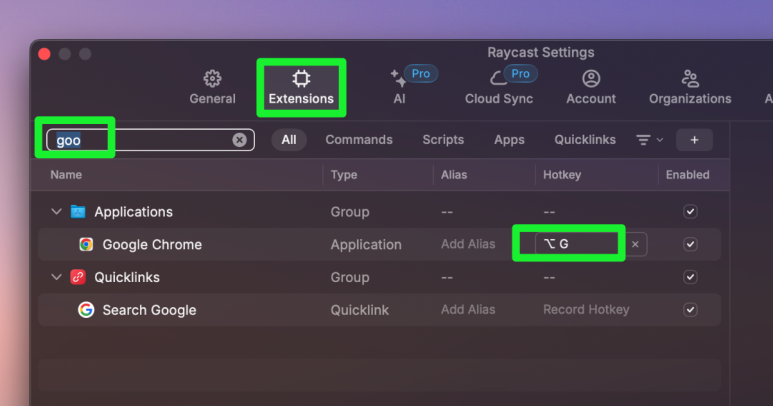Click the Quicklink type cell
This screenshot has width=773, height=406.
click(x=359, y=310)
